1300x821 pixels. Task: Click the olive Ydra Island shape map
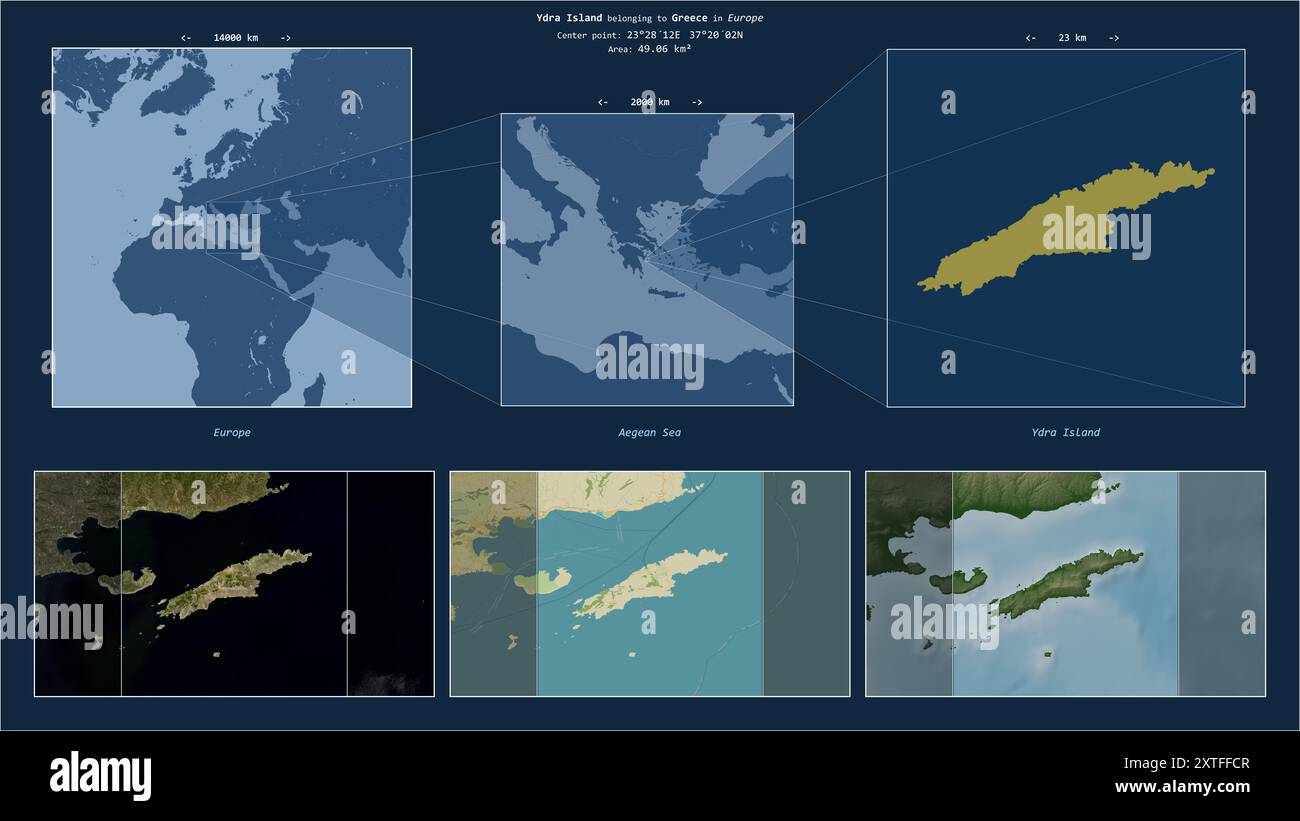click(x=1066, y=228)
